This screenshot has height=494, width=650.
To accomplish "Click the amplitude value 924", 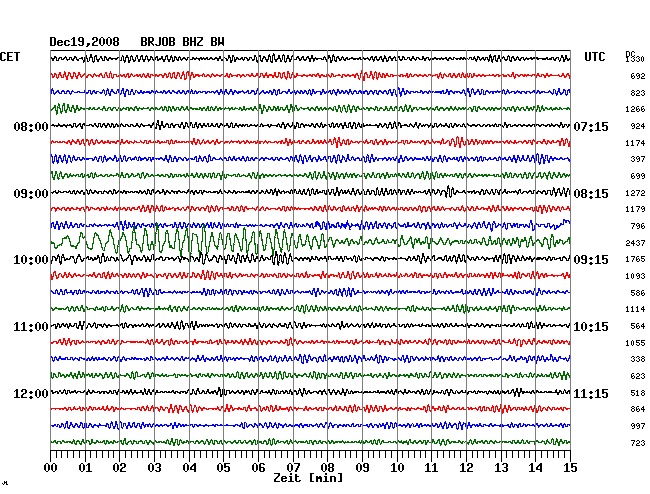I will 638,126.
